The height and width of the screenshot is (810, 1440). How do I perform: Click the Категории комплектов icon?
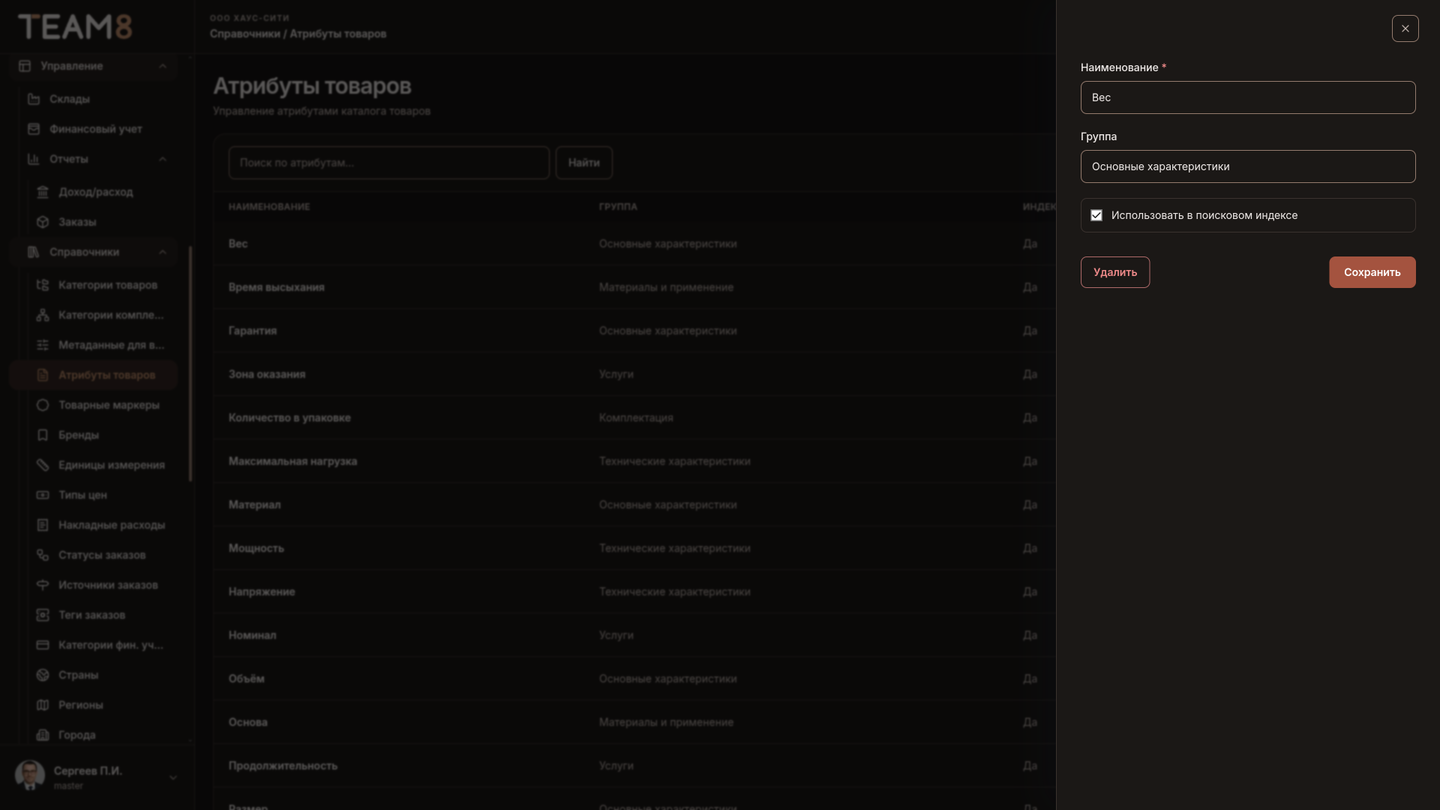point(42,315)
